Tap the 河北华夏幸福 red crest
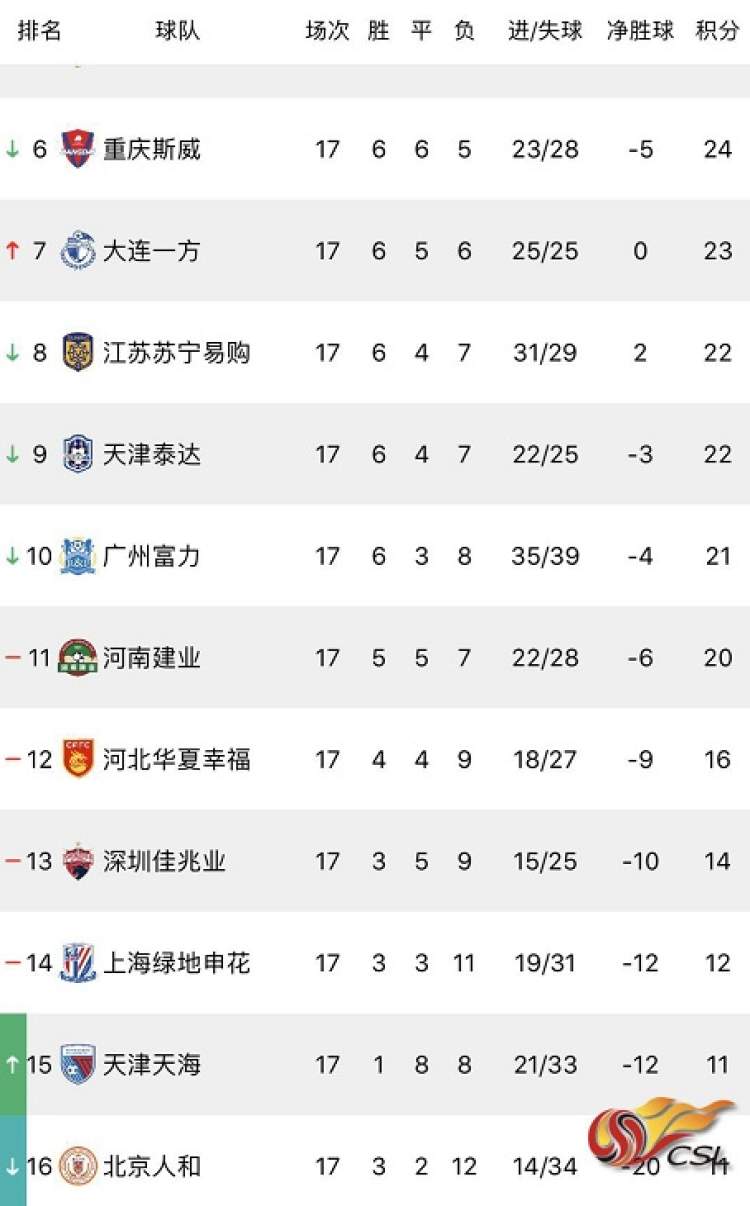 pyautogui.click(x=77, y=759)
